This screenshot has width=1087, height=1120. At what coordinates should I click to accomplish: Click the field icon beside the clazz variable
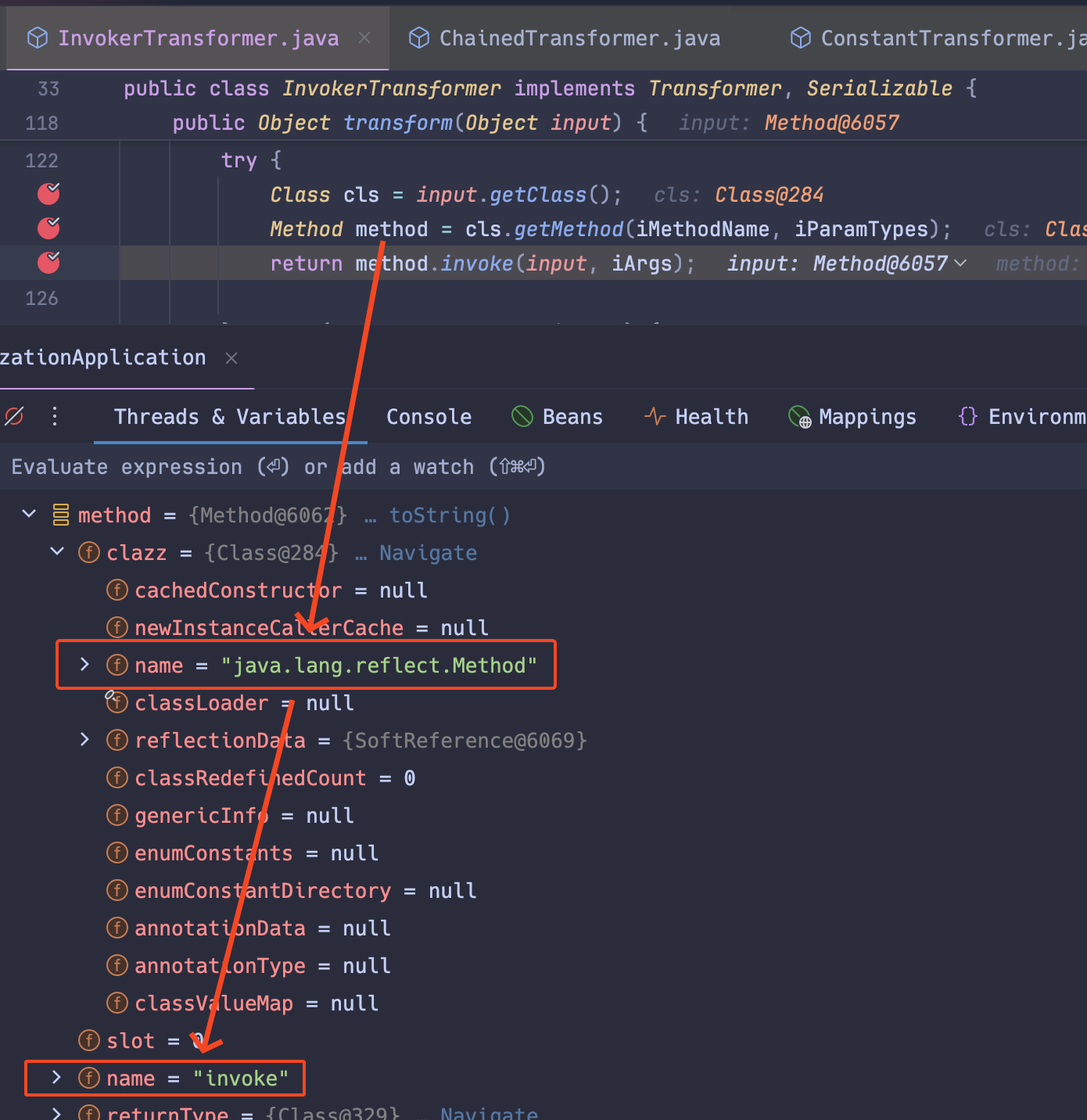point(88,552)
